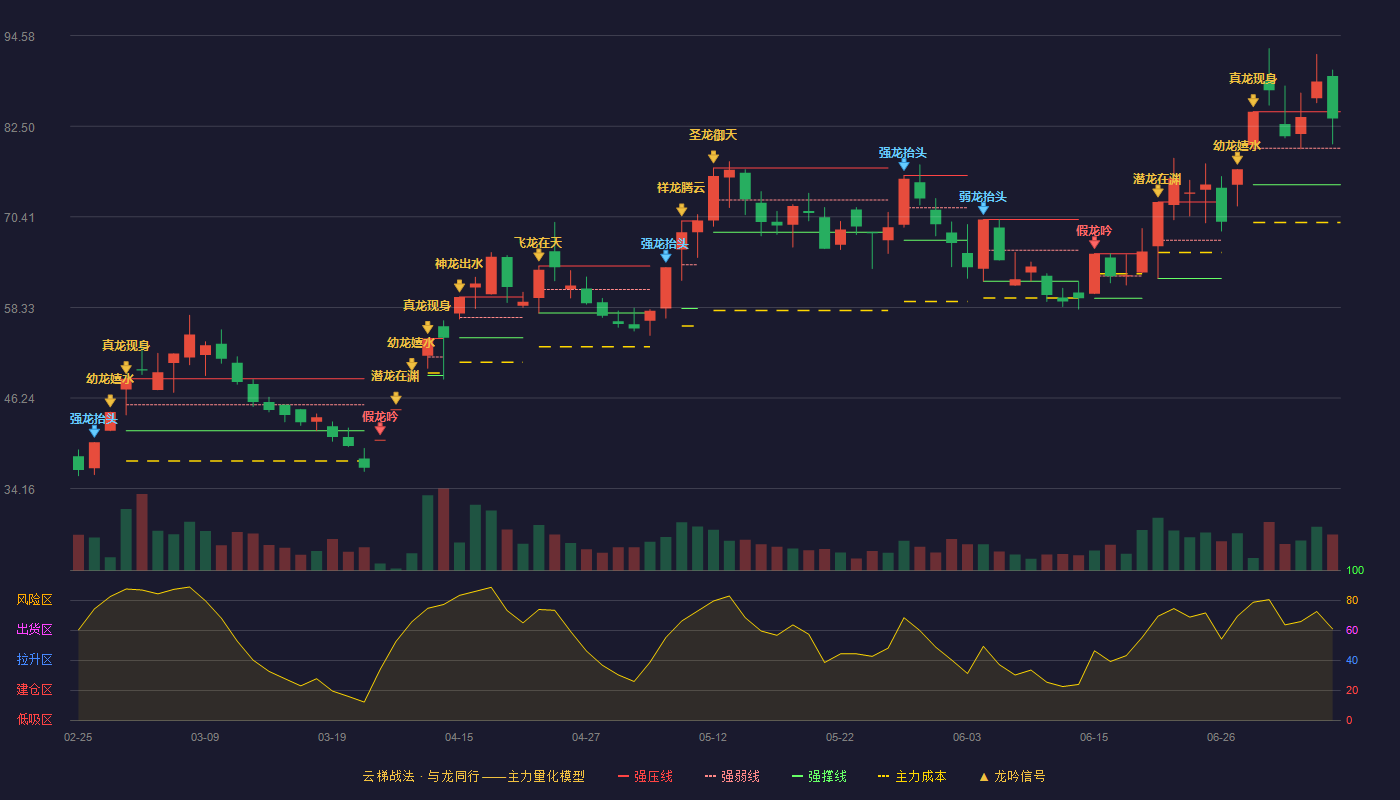
Task: Click the 风险区 zone label
Action: pos(34,600)
